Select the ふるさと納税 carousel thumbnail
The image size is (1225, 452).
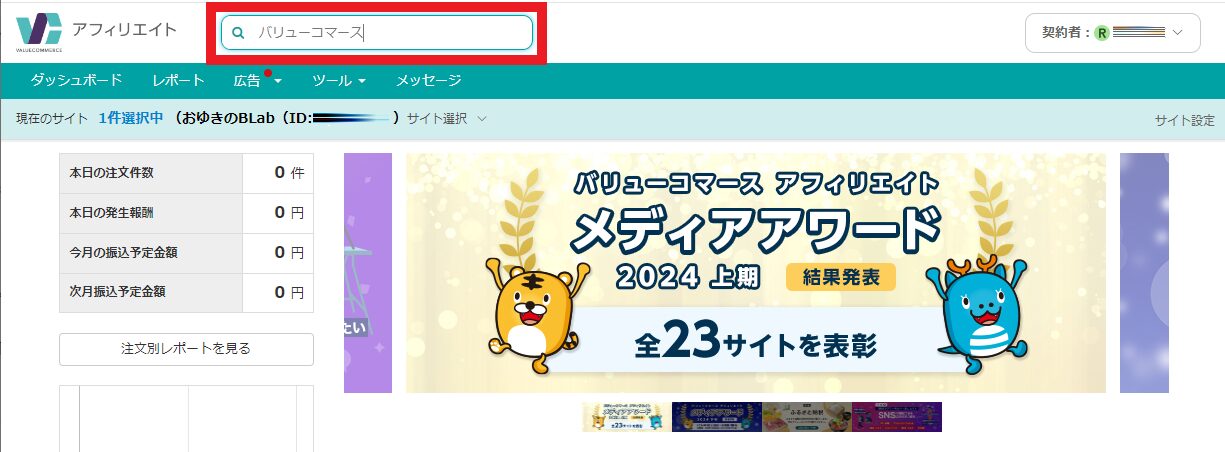click(x=807, y=417)
